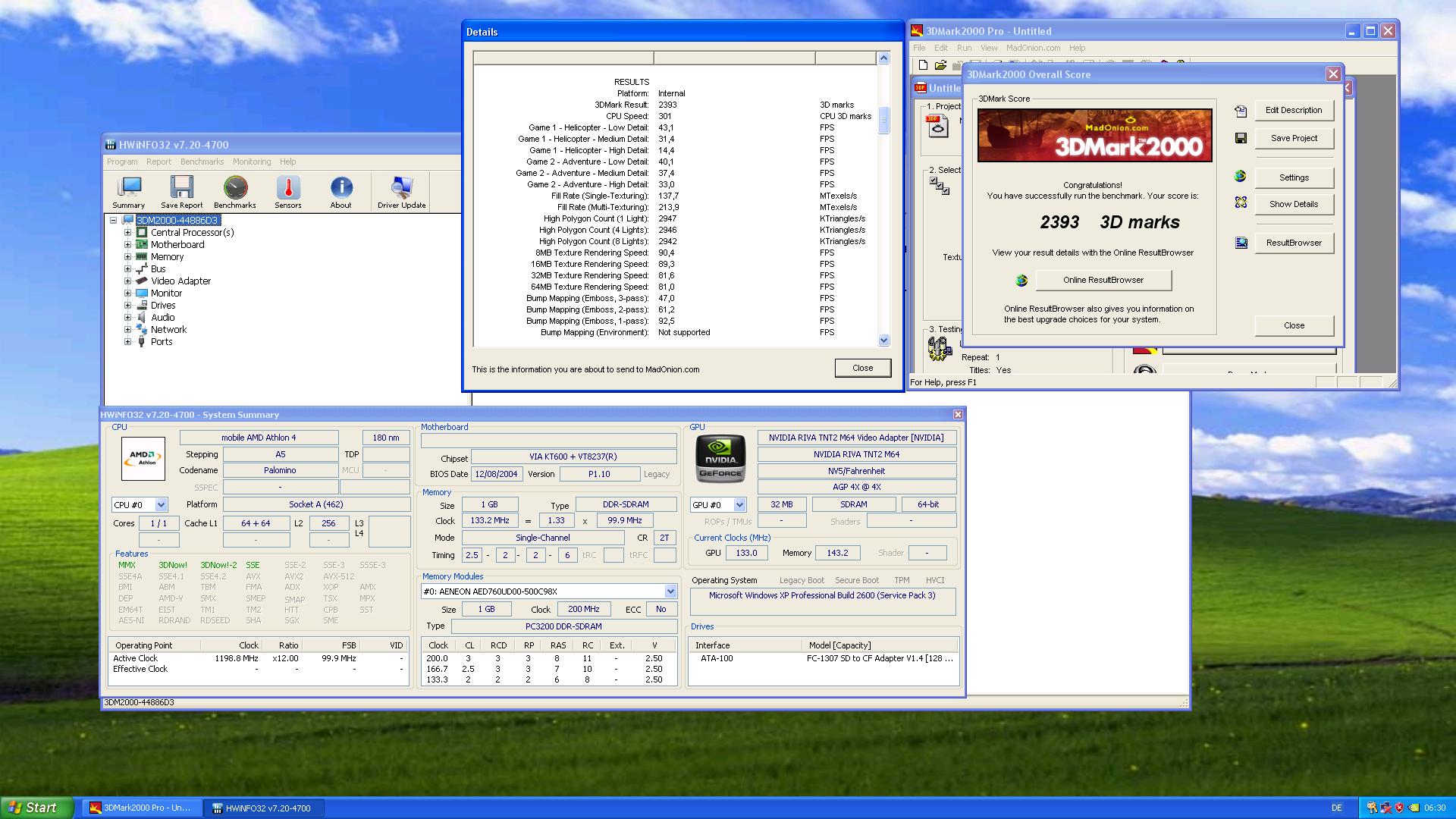Collapse the 3DM2000-44886D3 root node
This screenshot has width=1456, height=819.
[114, 221]
